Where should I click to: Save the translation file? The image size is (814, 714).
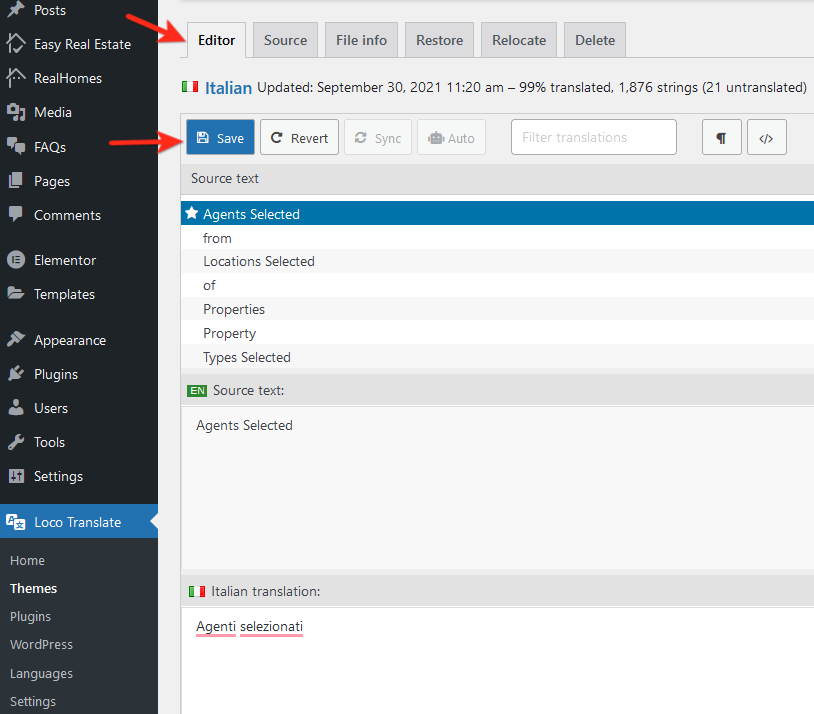click(x=221, y=138)
